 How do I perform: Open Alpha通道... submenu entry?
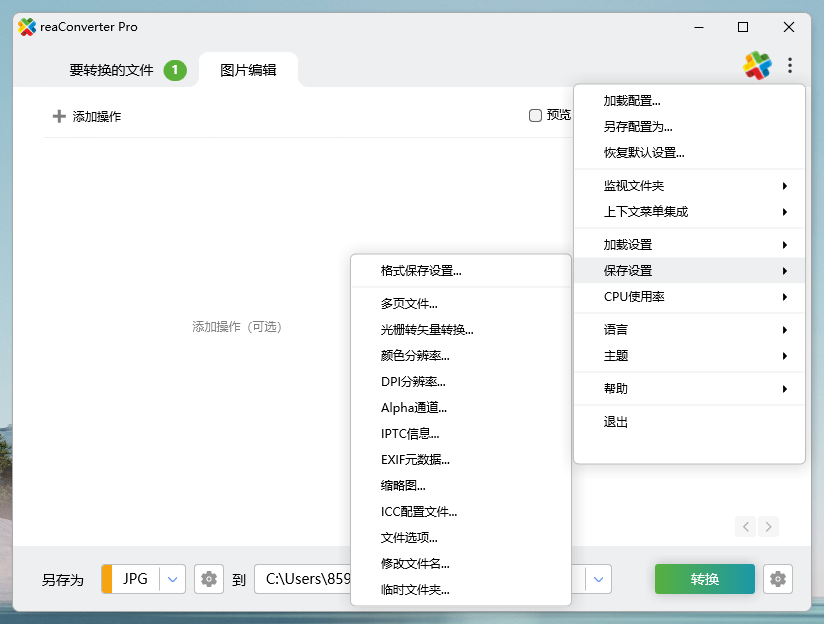pos(461,407)
